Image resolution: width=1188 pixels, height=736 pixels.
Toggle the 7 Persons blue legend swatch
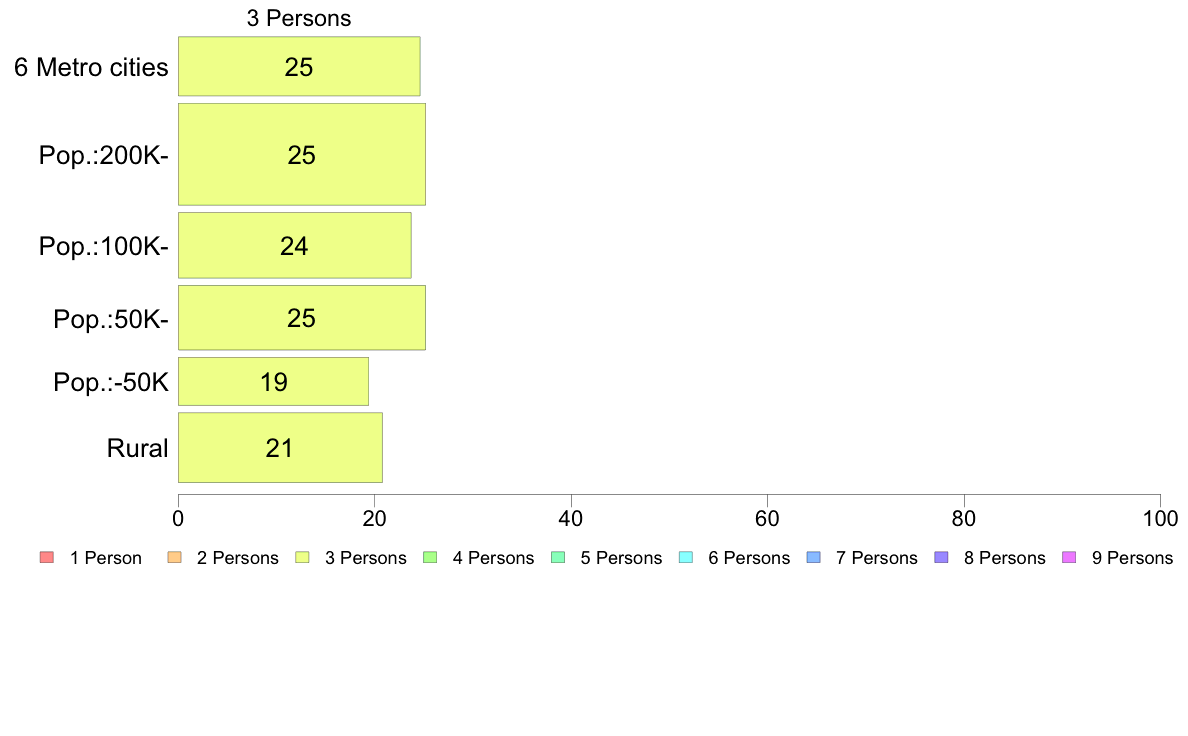(813, 557)
